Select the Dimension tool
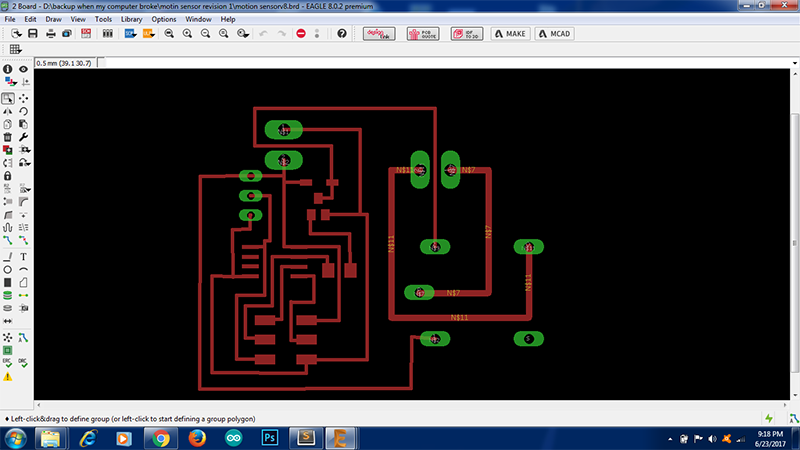 (8, 321)
